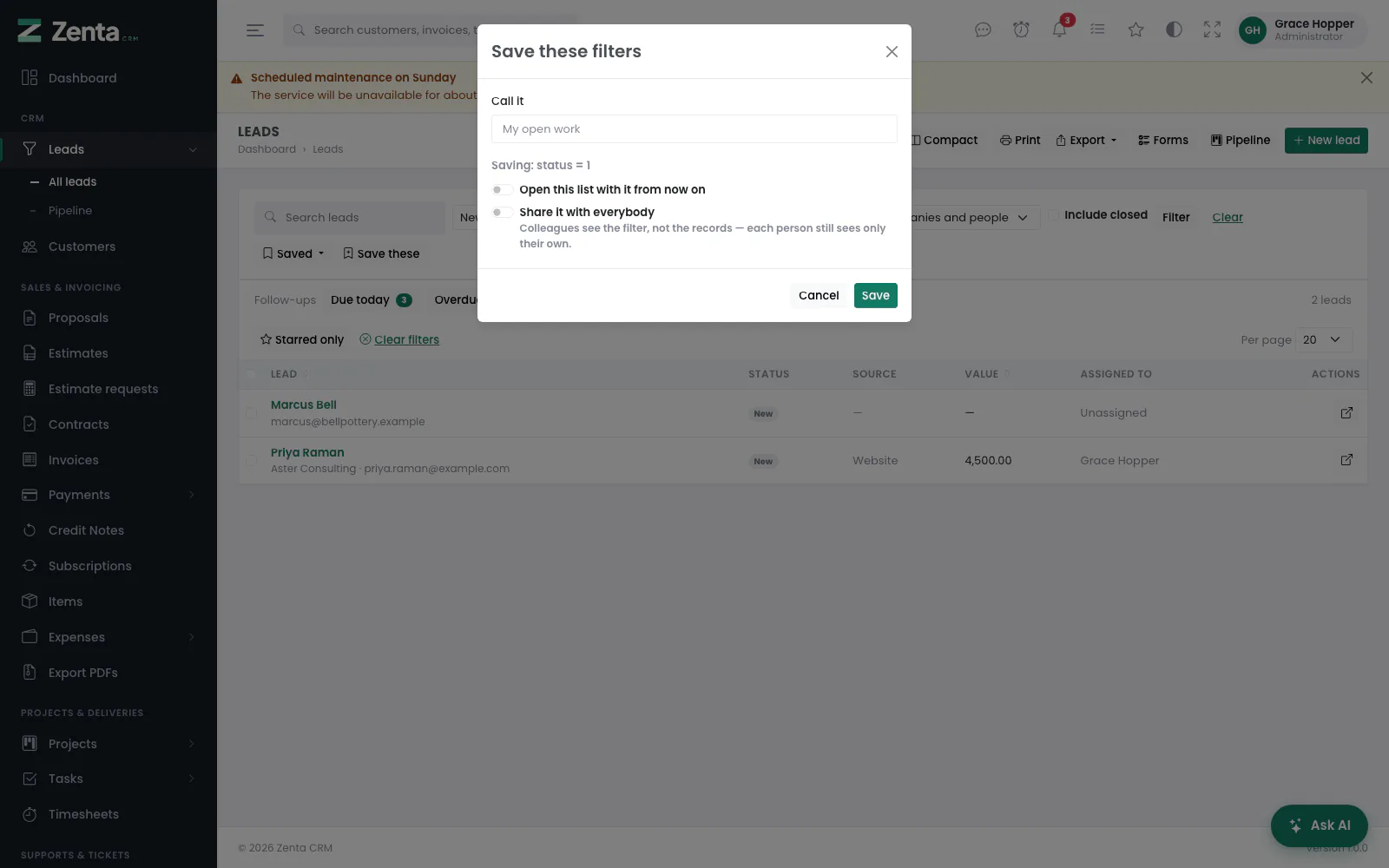Viewport: 1389px width, 868px height.
Task: Click Cancel in the filter dialog
Action: click(819, 296)
